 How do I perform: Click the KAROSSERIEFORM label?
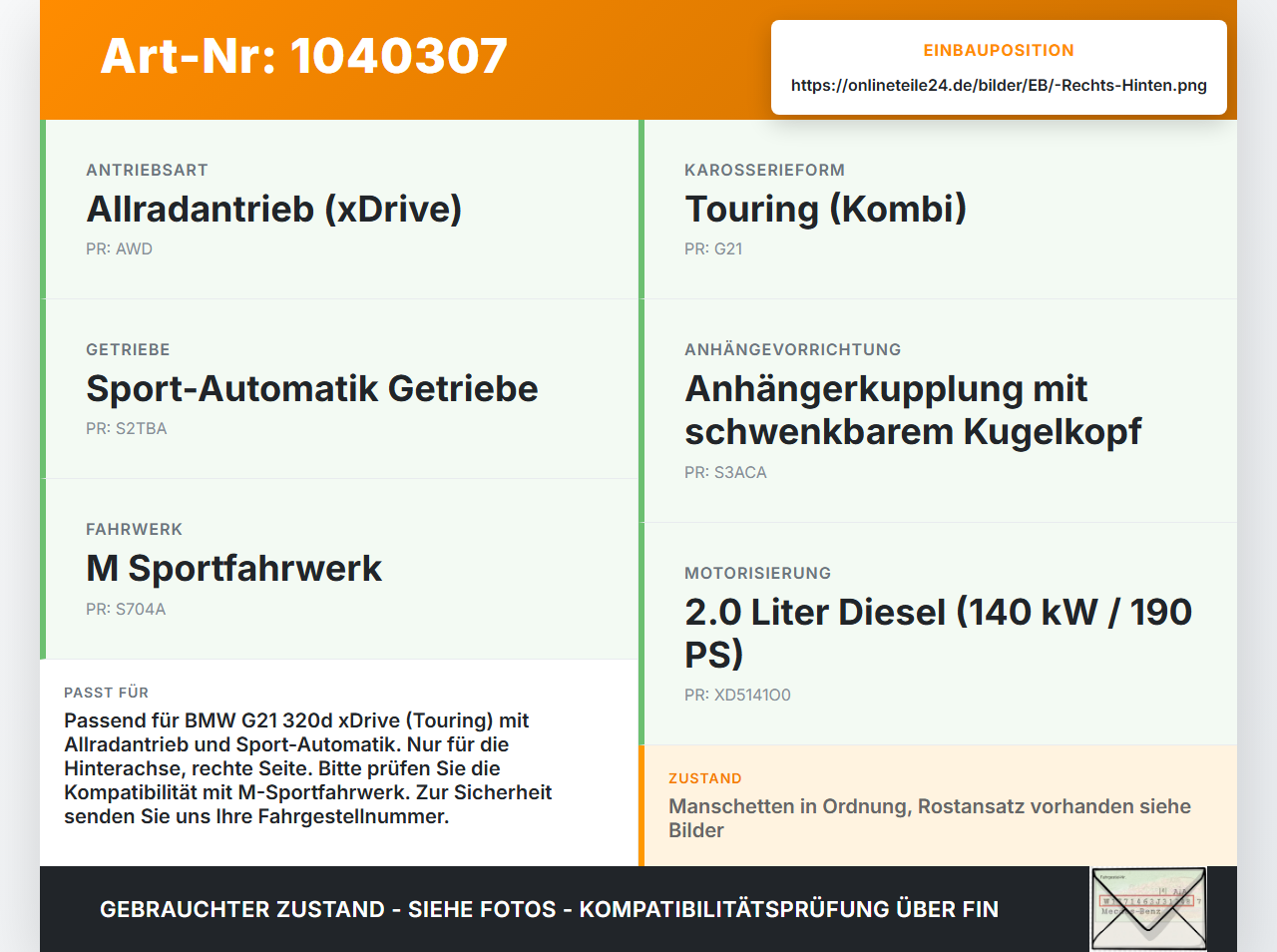point(764,170)
